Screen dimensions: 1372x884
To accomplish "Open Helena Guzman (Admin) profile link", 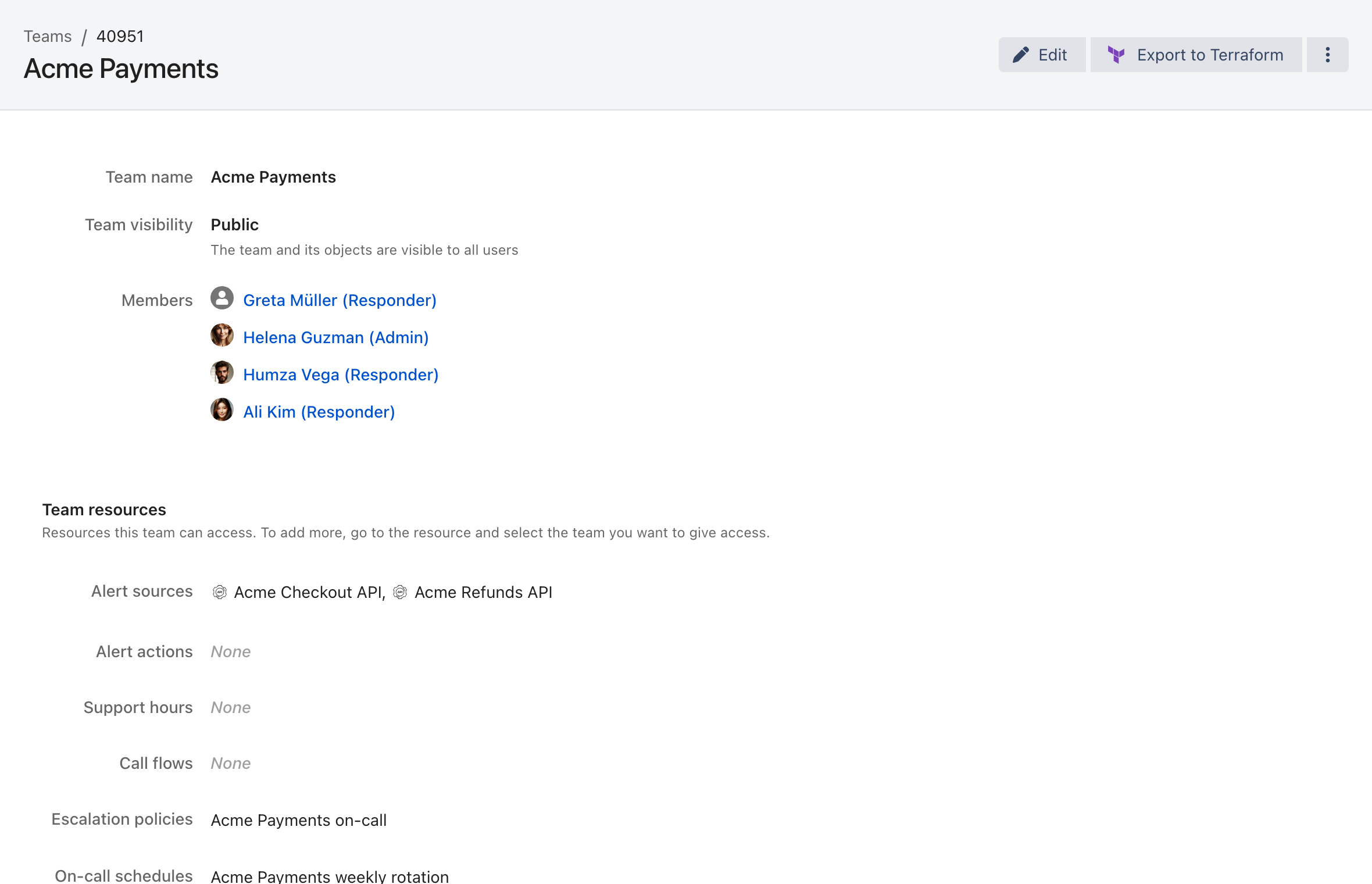I will click(x=335, y=337).
